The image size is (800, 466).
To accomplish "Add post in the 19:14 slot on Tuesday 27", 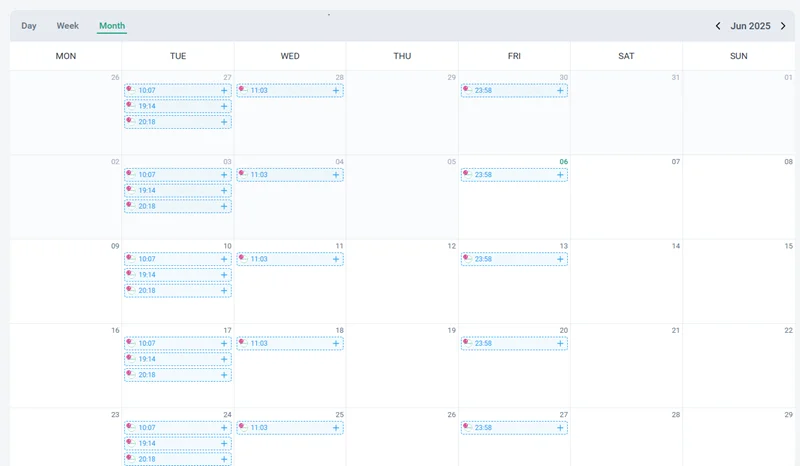I will 224,106.
